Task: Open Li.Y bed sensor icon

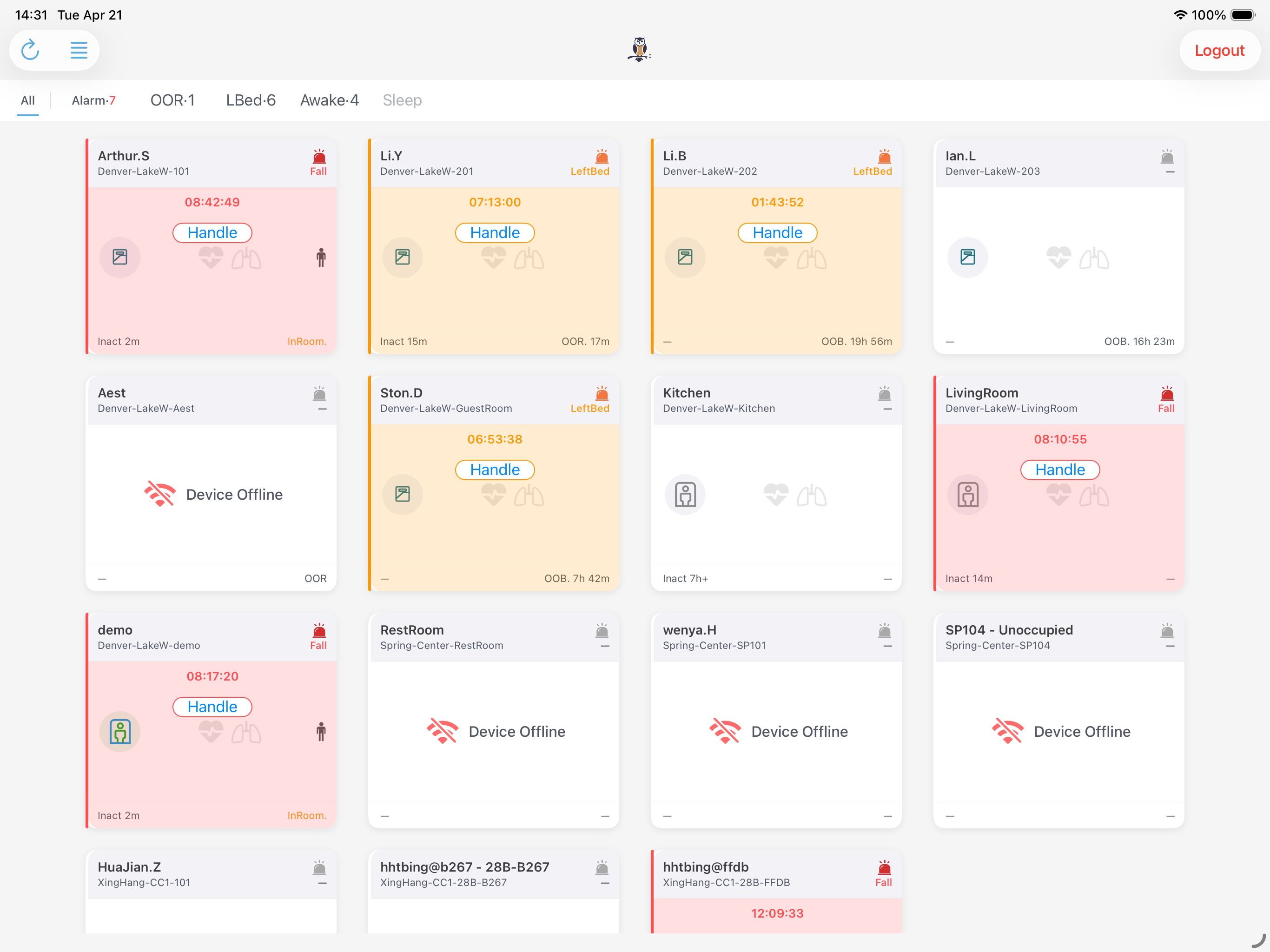Action: coord(403,257)
